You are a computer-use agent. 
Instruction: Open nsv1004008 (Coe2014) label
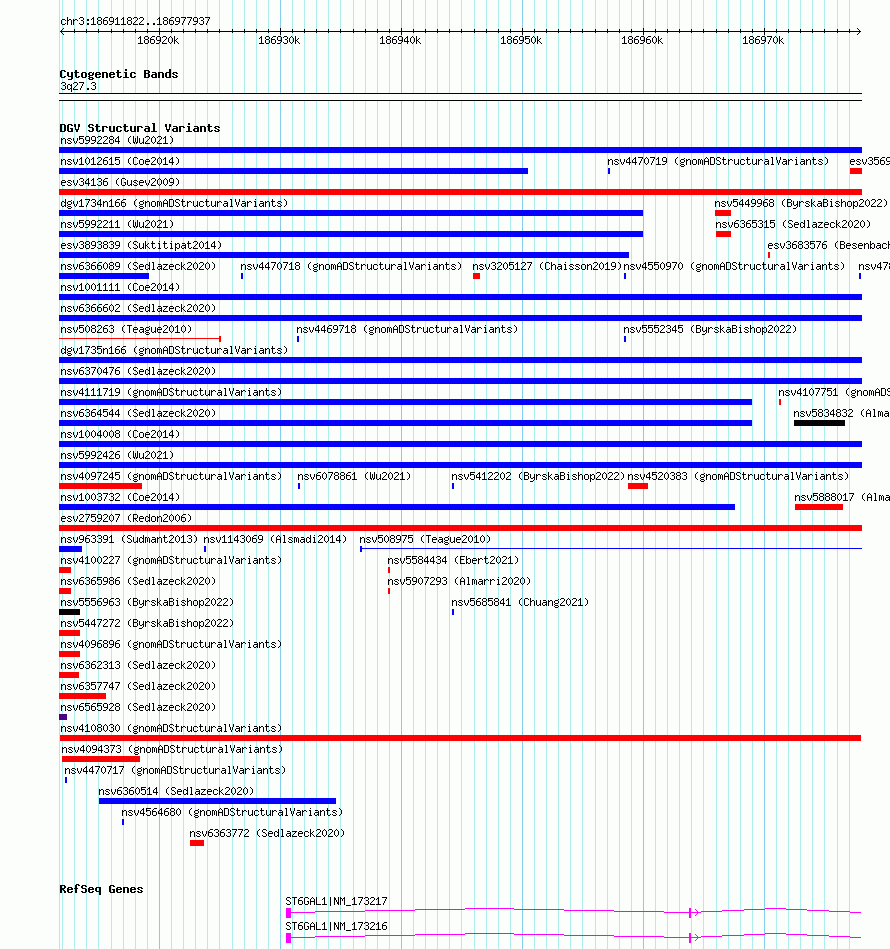pyautogui.click(x=120, y=434)
